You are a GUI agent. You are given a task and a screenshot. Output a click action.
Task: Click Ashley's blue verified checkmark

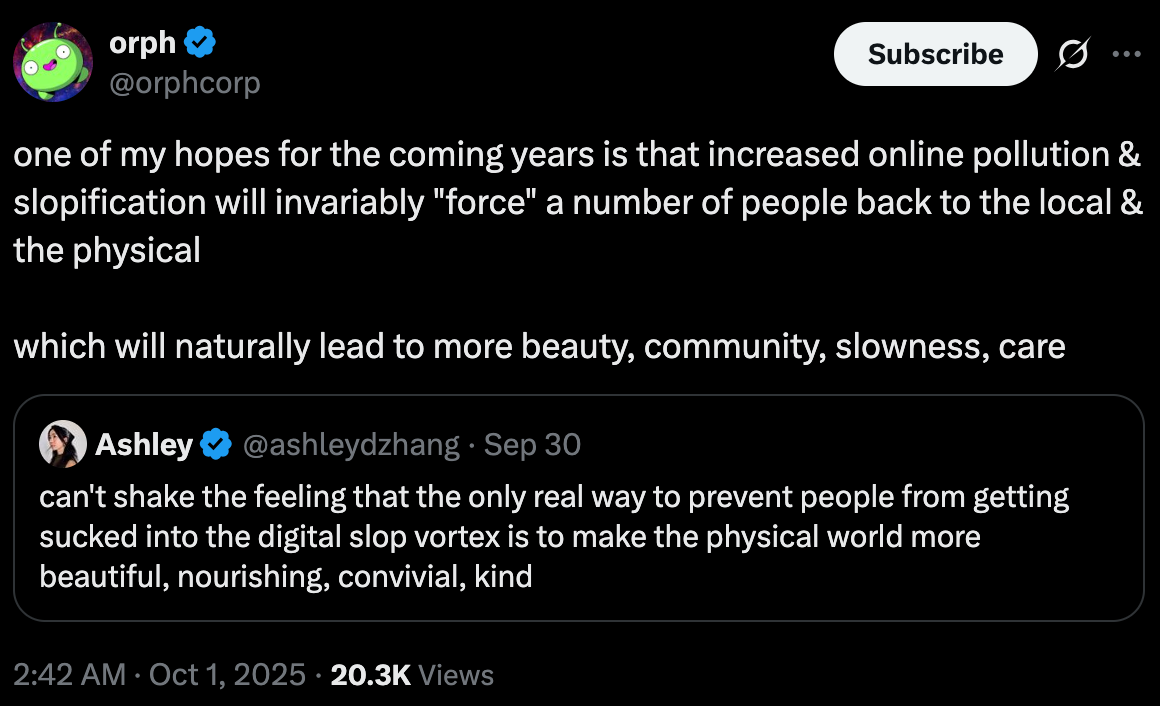[215, 444]
